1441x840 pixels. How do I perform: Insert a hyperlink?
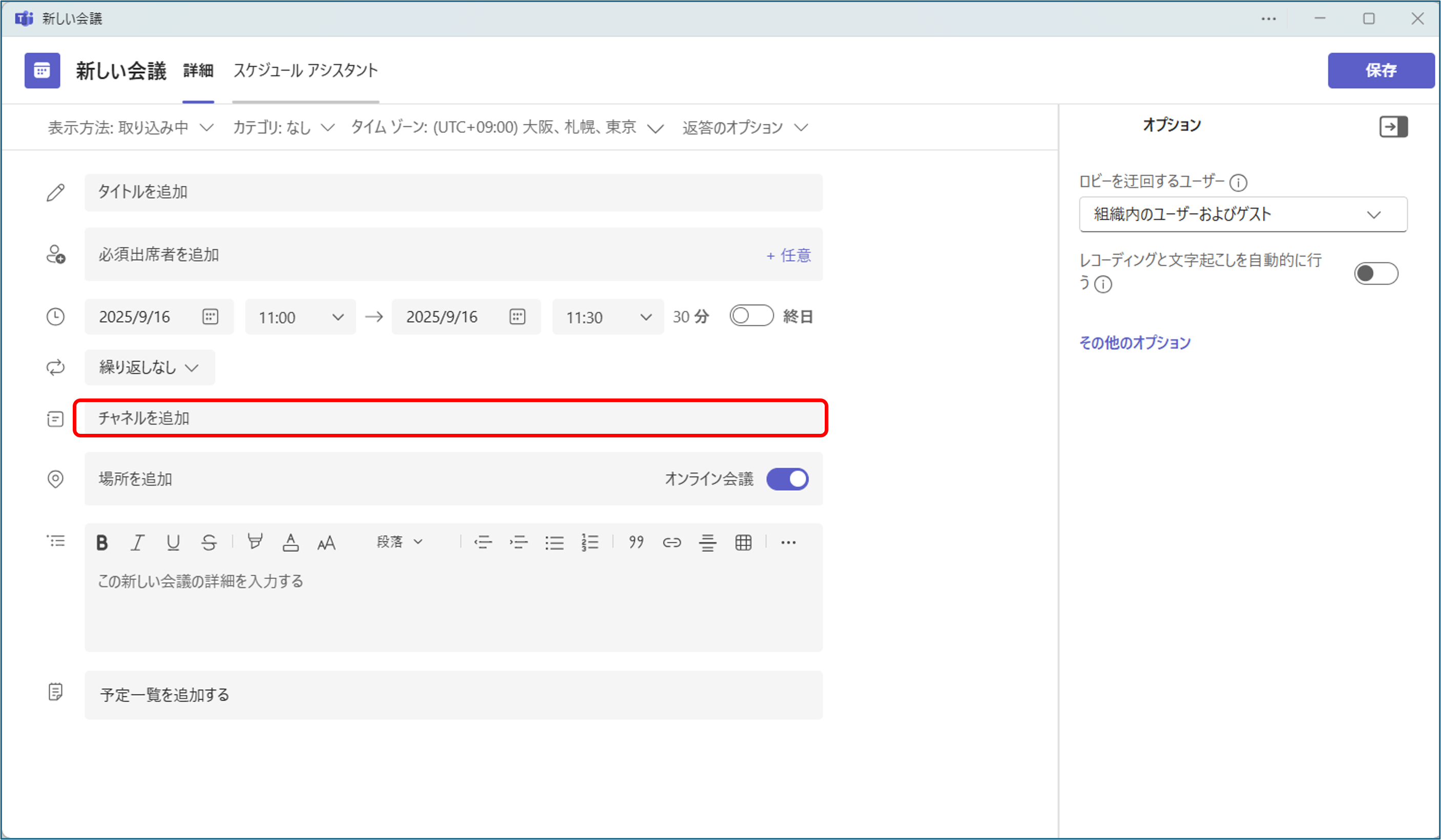tap(672, 542)
